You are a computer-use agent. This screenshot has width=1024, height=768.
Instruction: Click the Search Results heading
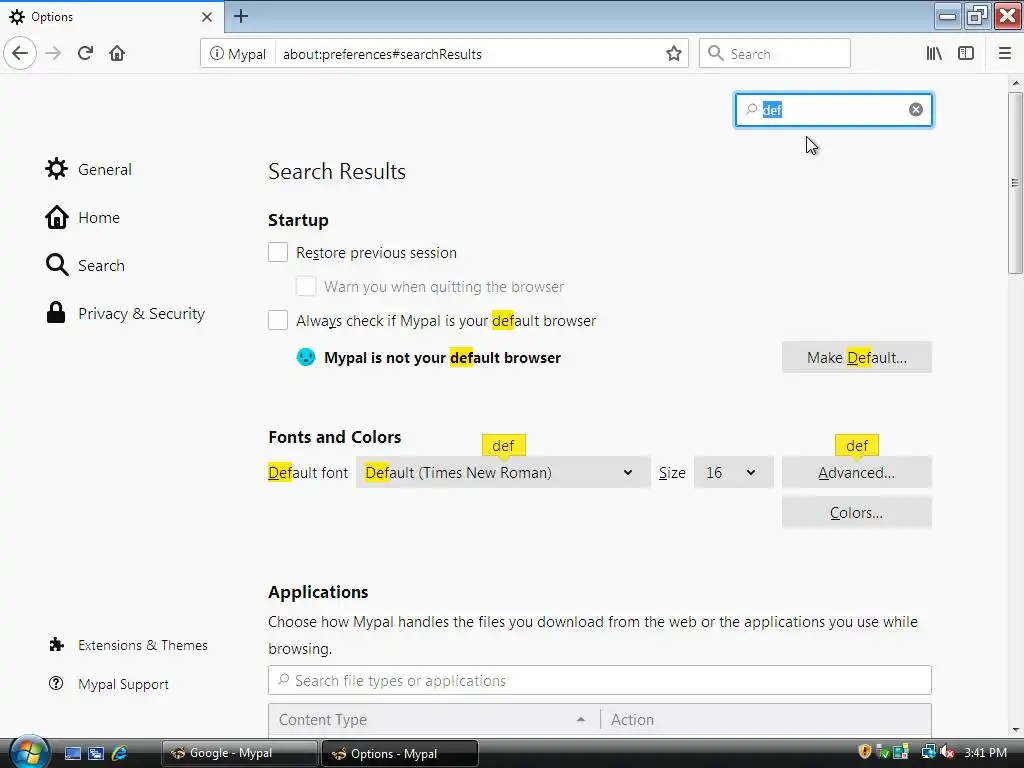[337, 171]
